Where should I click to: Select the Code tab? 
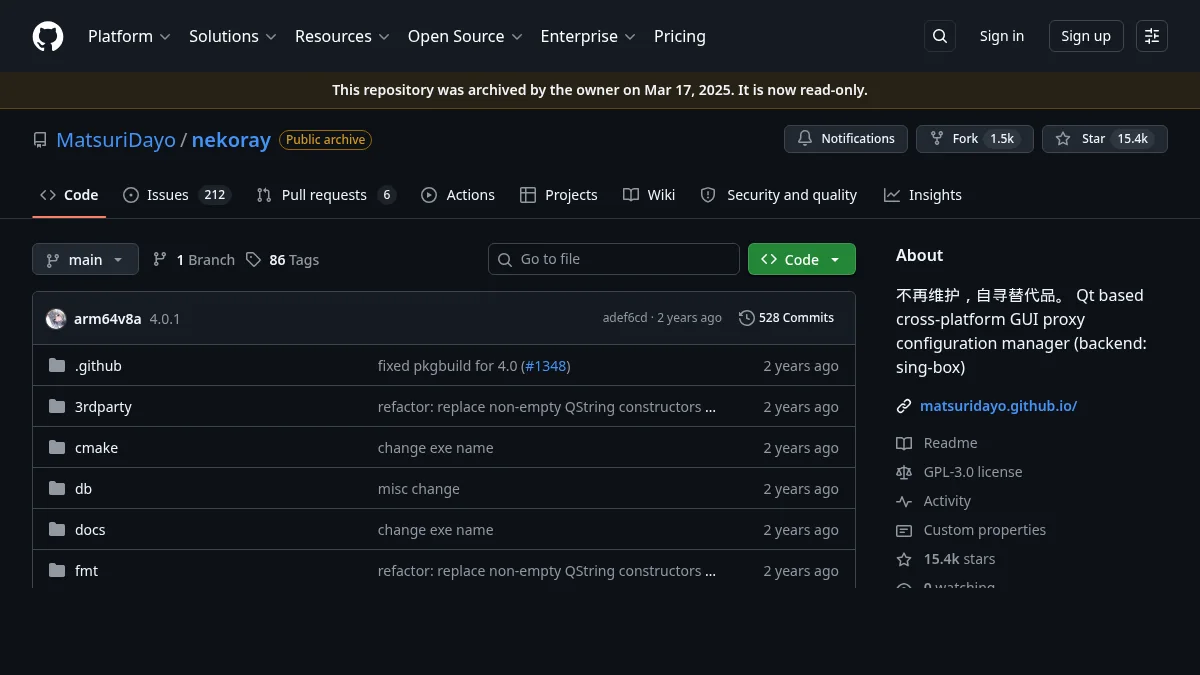point(69,195)
